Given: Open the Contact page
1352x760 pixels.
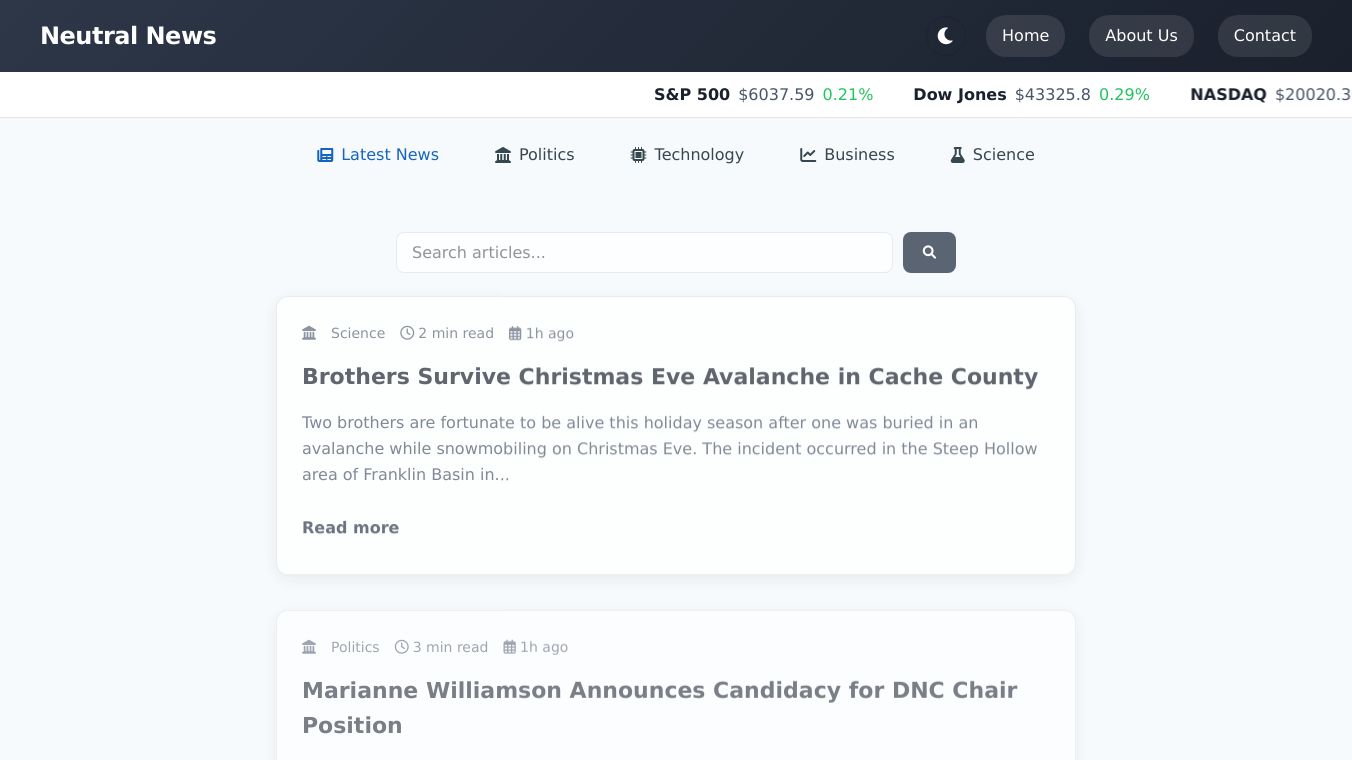Looking at the screenshot, I should click(x=1264, y=36).
